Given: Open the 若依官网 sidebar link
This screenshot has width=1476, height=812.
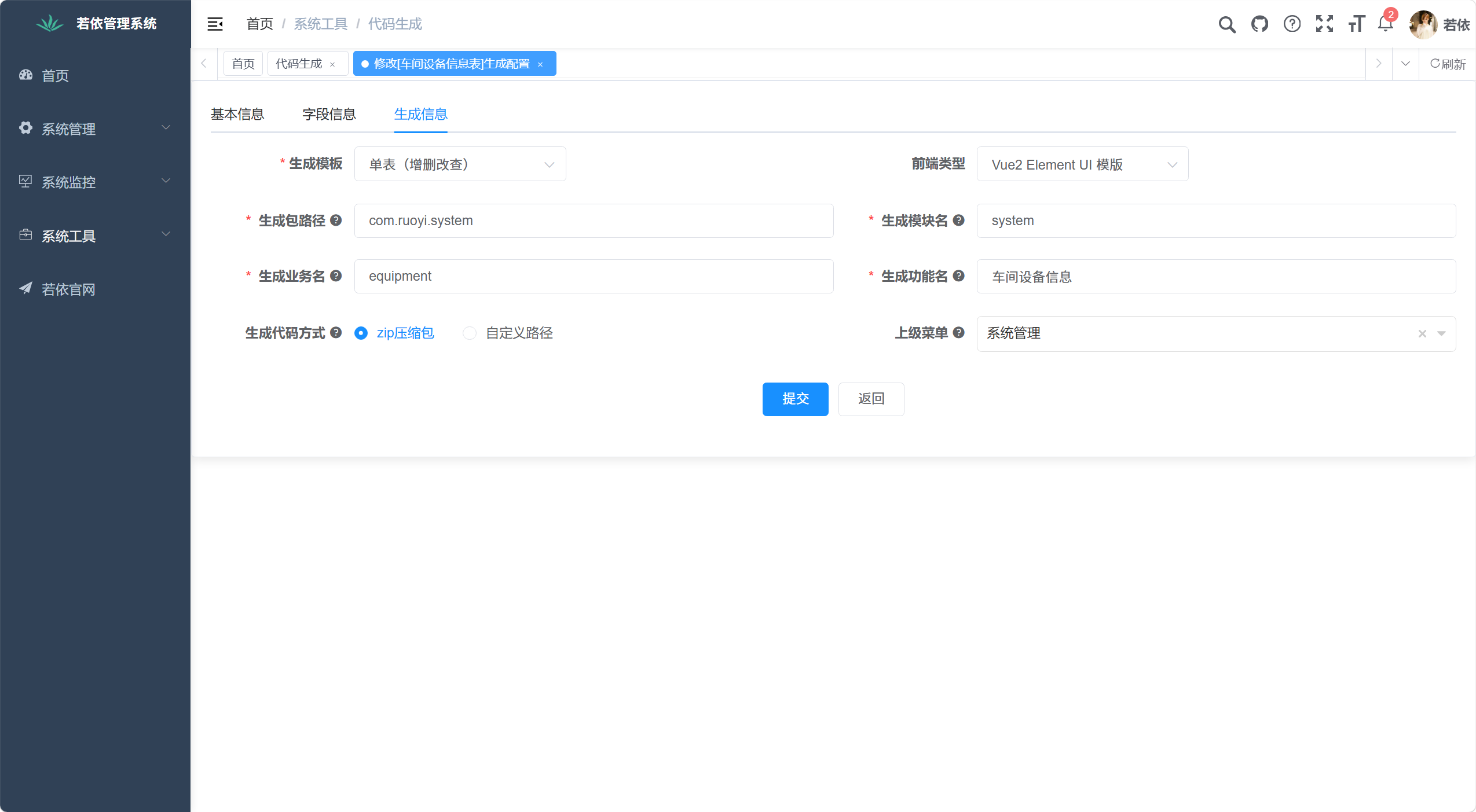Looking at the screenshot, I should [95, 289].
